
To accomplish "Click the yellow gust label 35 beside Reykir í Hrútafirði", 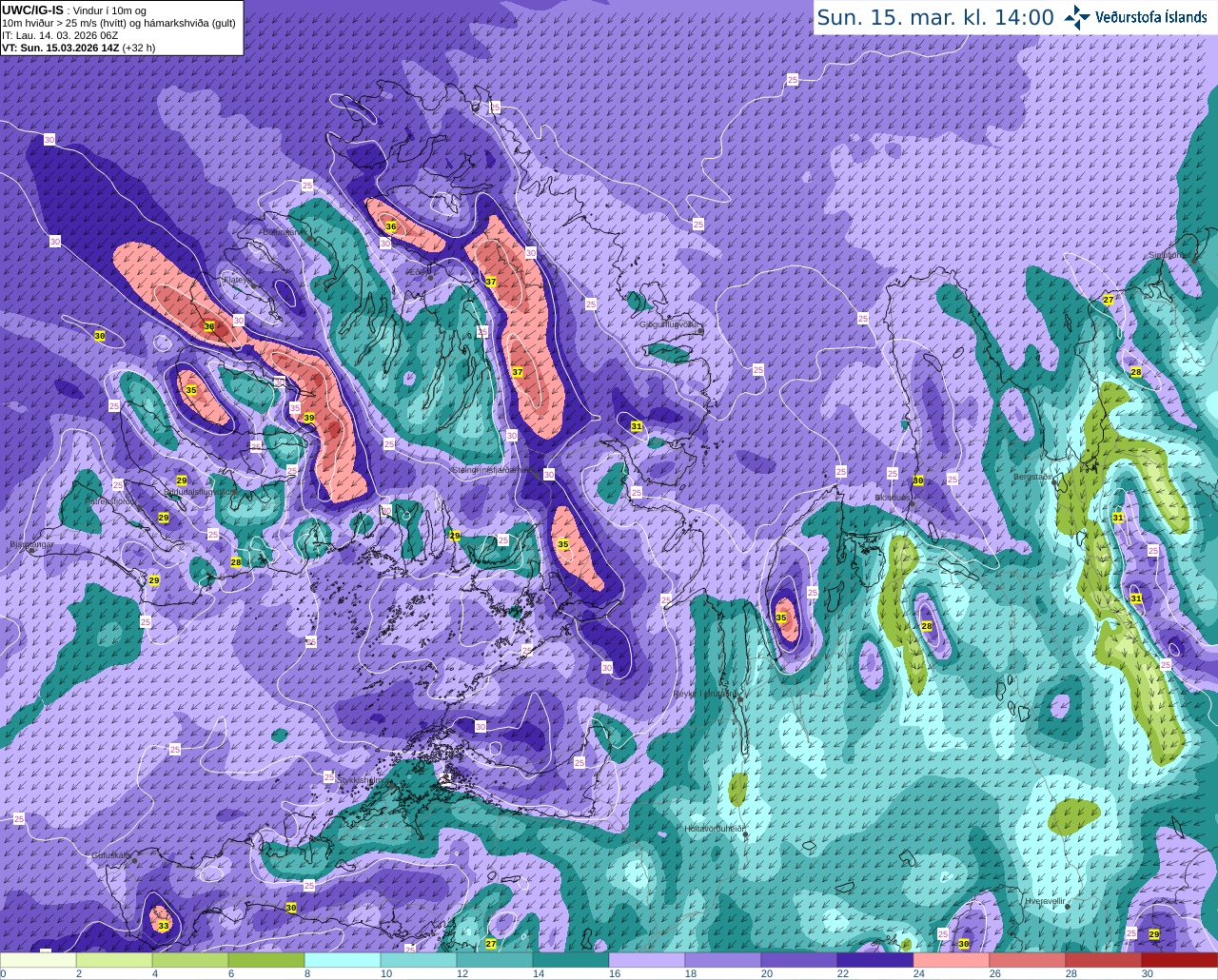I will (781, 617).
